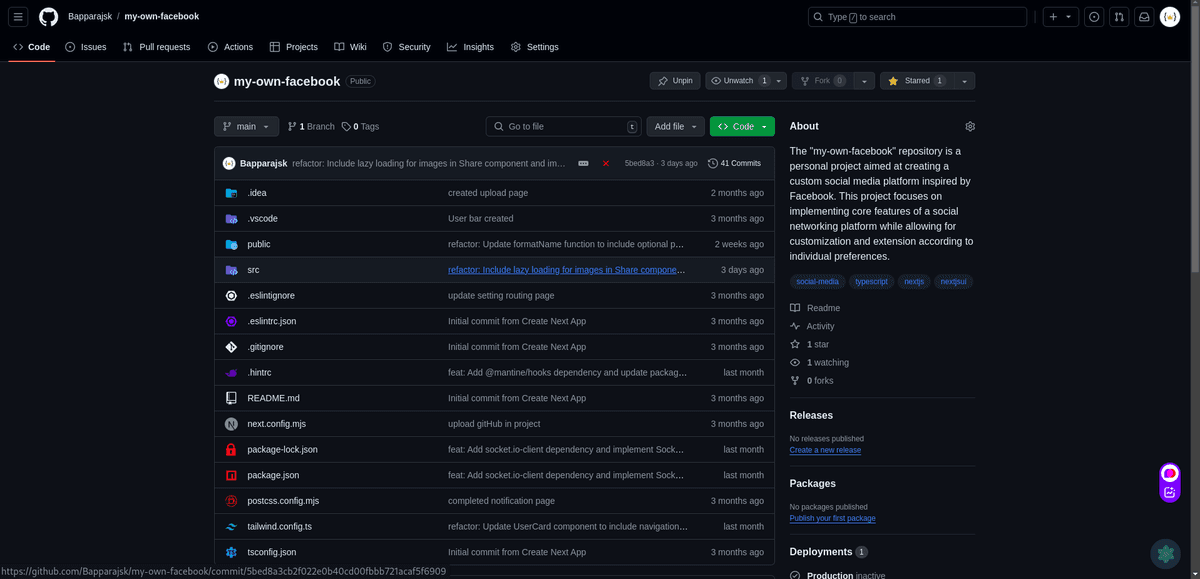
Task: Open the user profile avatar
Action: coord(1169,17)
